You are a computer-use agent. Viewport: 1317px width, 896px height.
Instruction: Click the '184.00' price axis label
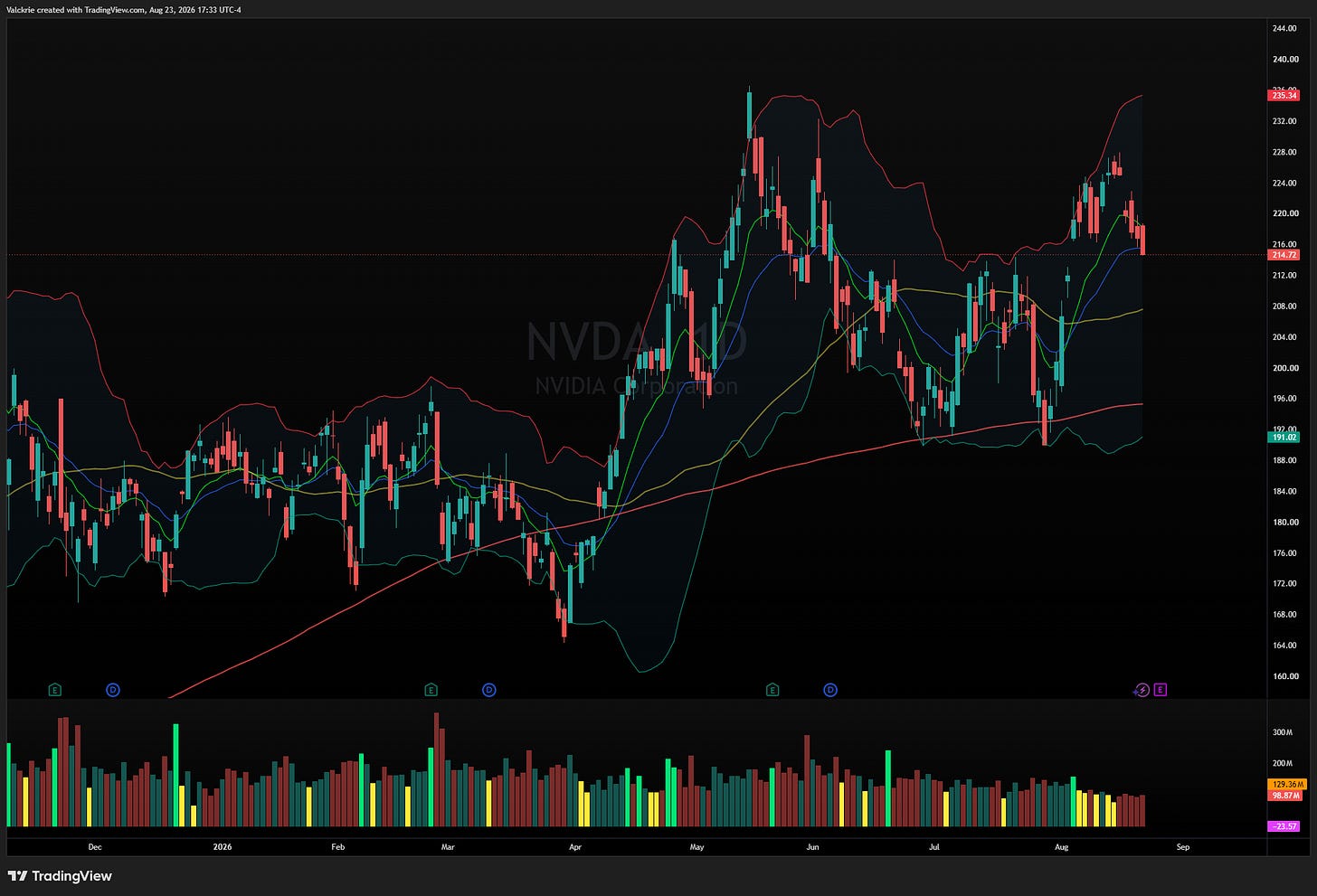(x=1285, y=491)
